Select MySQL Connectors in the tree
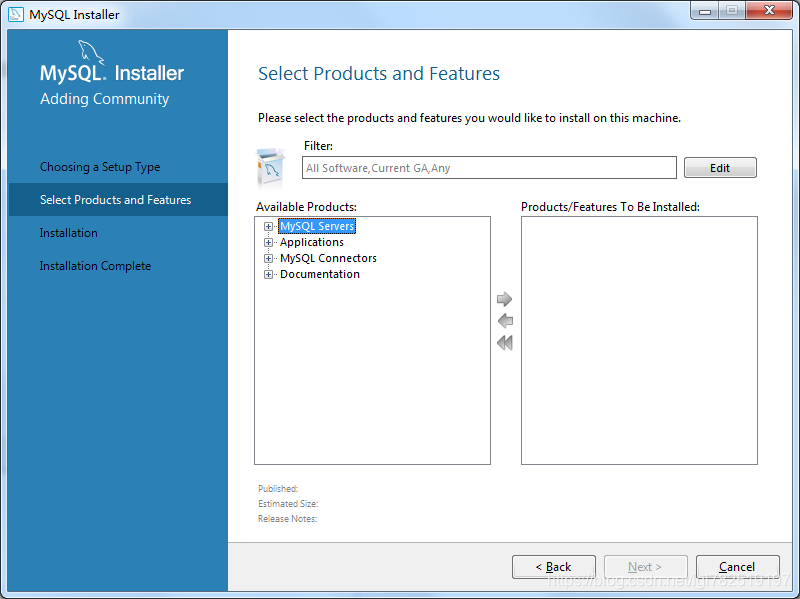This screenshot has width=800, height=599. 328,258
